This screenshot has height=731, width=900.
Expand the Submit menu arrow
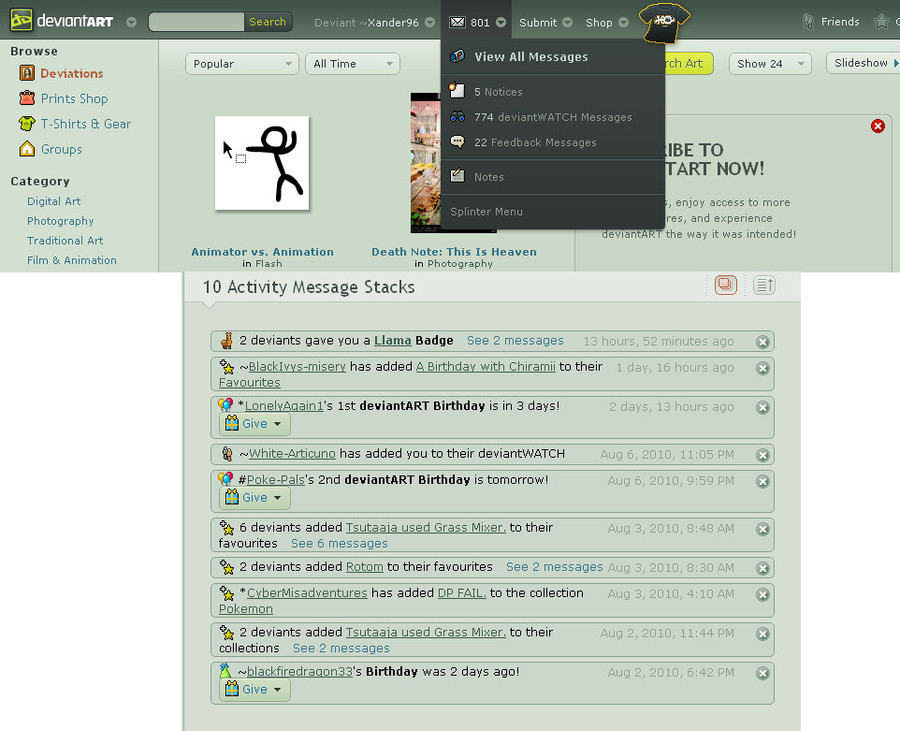(x=567, y=22)
